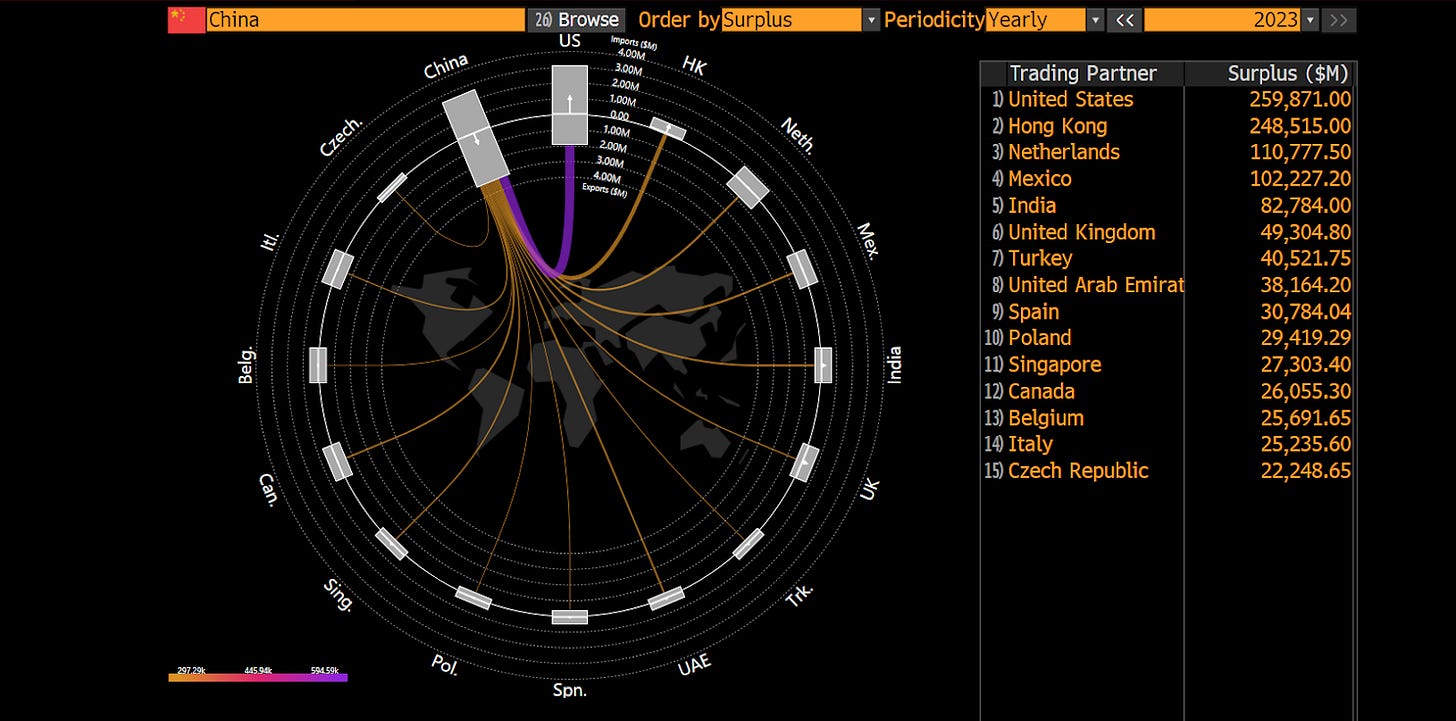
Task: Click the Browse button
Action: [577, 20]
